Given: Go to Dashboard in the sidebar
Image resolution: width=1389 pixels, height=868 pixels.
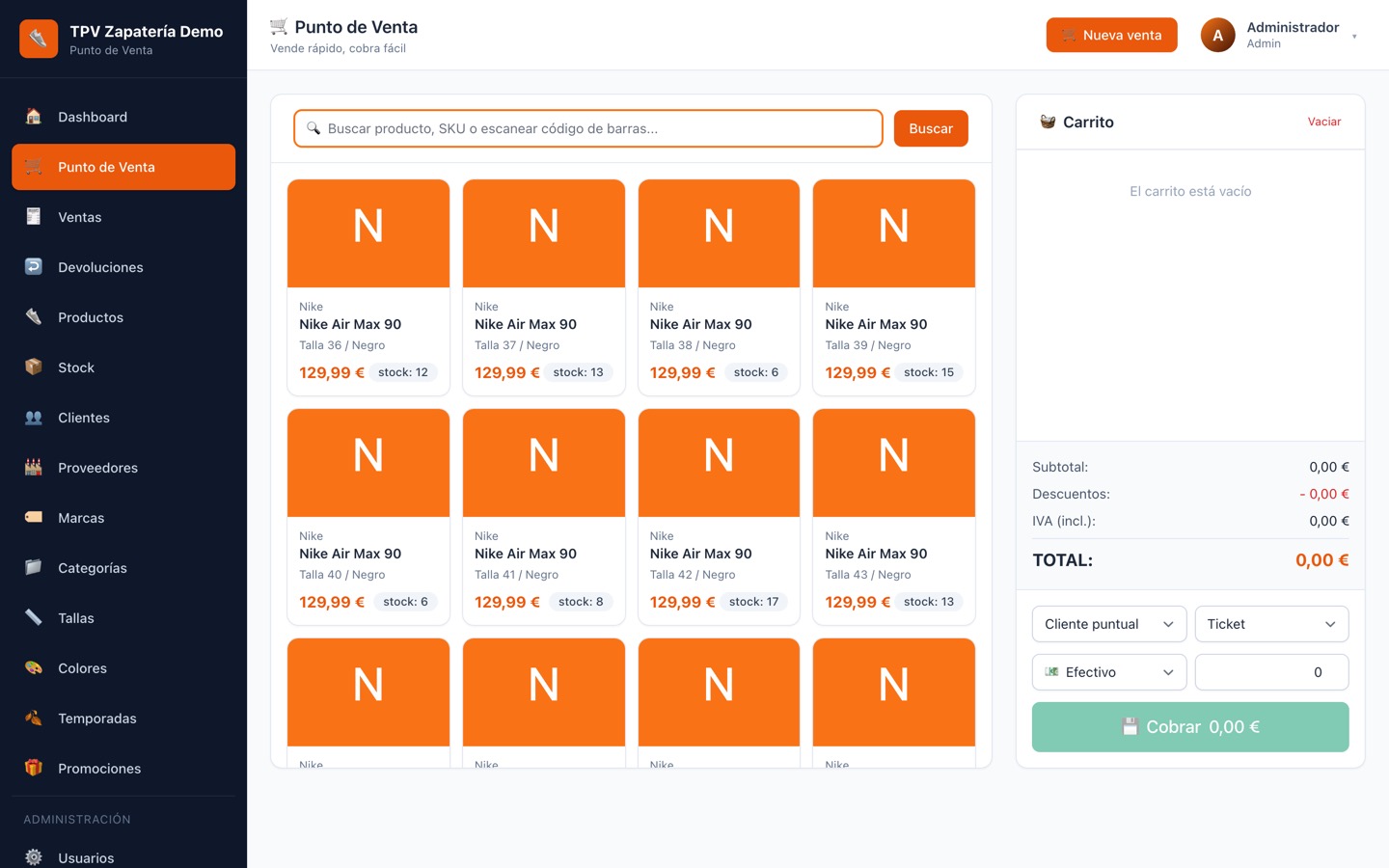Looking at the screenshot, I should (123, 117).
